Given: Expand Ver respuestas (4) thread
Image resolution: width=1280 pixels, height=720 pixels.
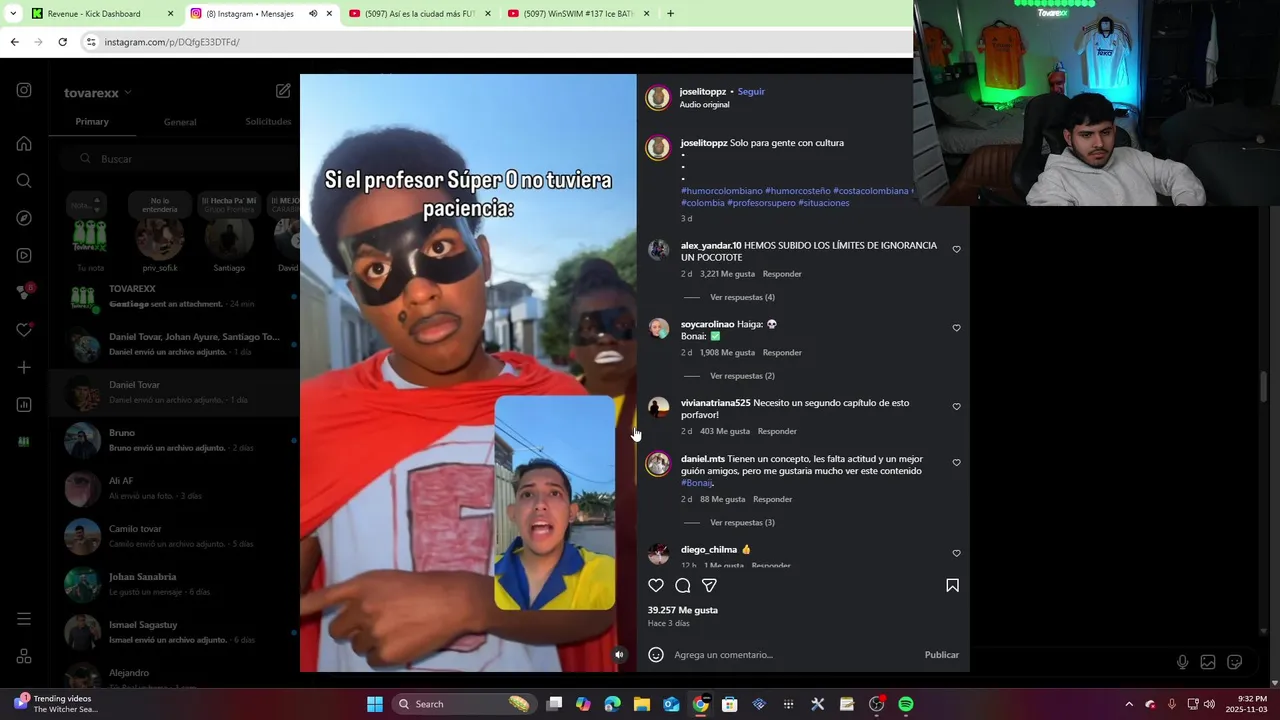Looking at the screenshot, I should pos(742,297).
